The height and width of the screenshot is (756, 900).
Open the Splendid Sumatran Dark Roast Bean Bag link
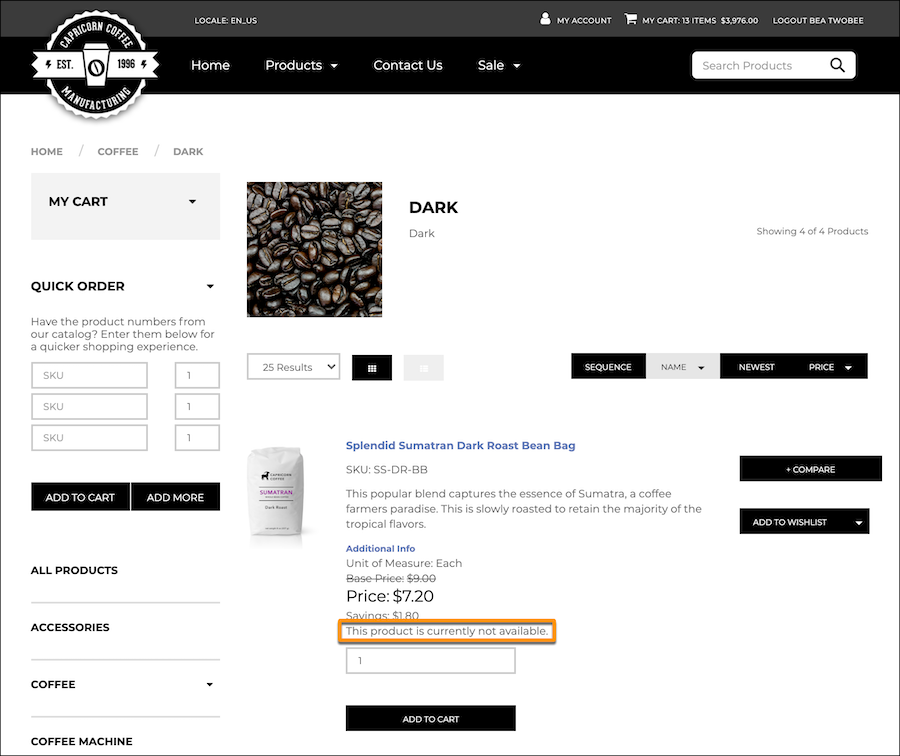[x=460, y=445]
